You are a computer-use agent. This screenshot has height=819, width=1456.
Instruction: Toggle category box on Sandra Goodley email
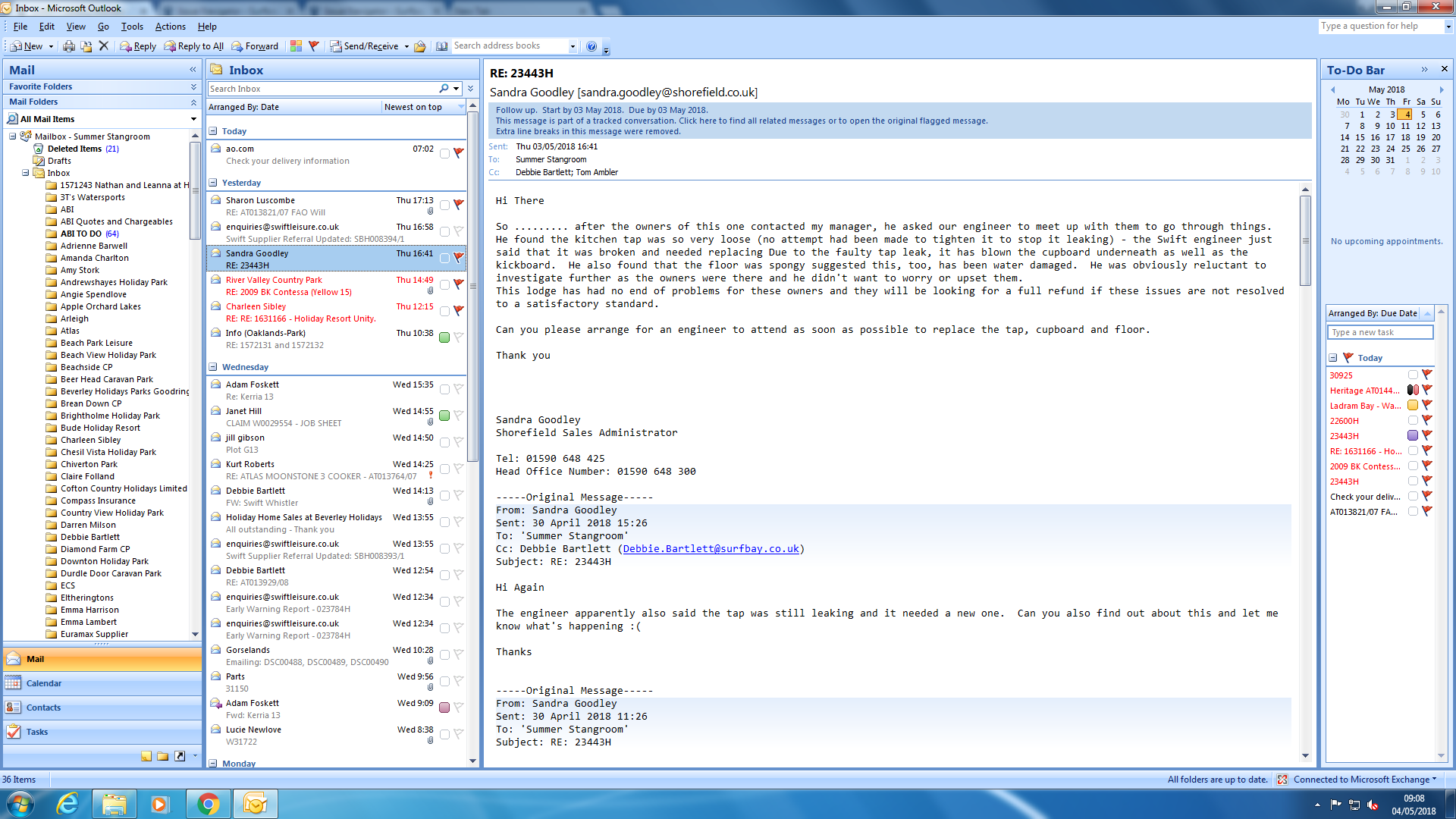(444, 258)
